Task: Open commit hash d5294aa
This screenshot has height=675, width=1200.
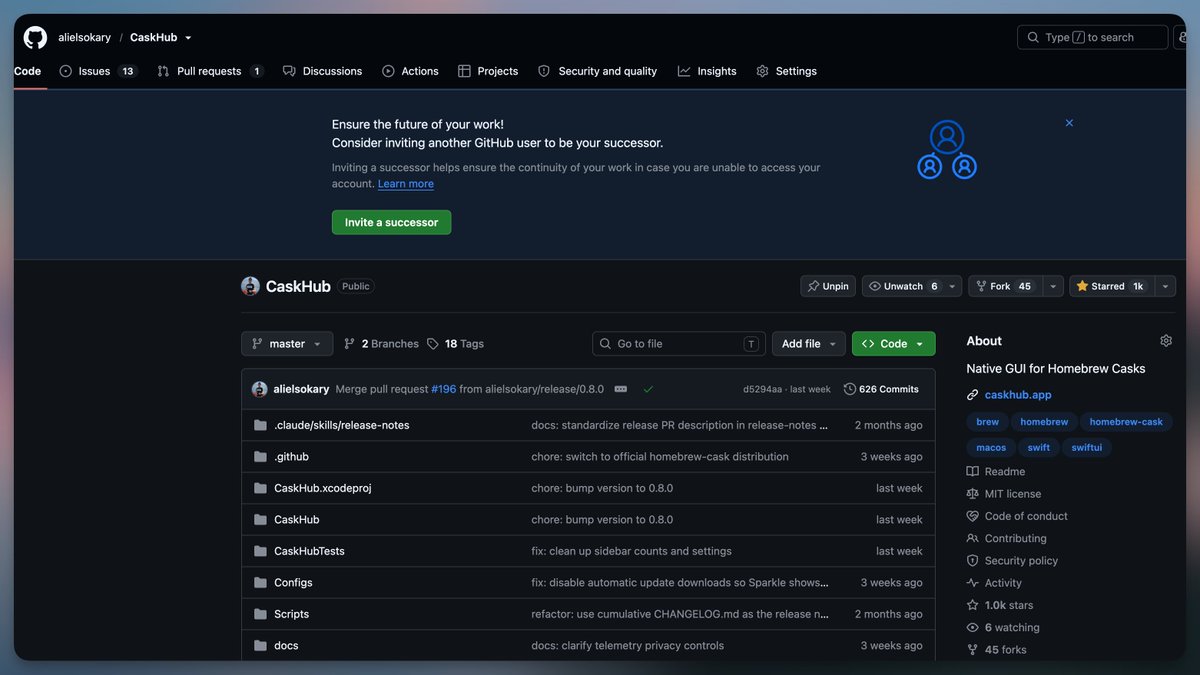Action: (x=762, y=389)
